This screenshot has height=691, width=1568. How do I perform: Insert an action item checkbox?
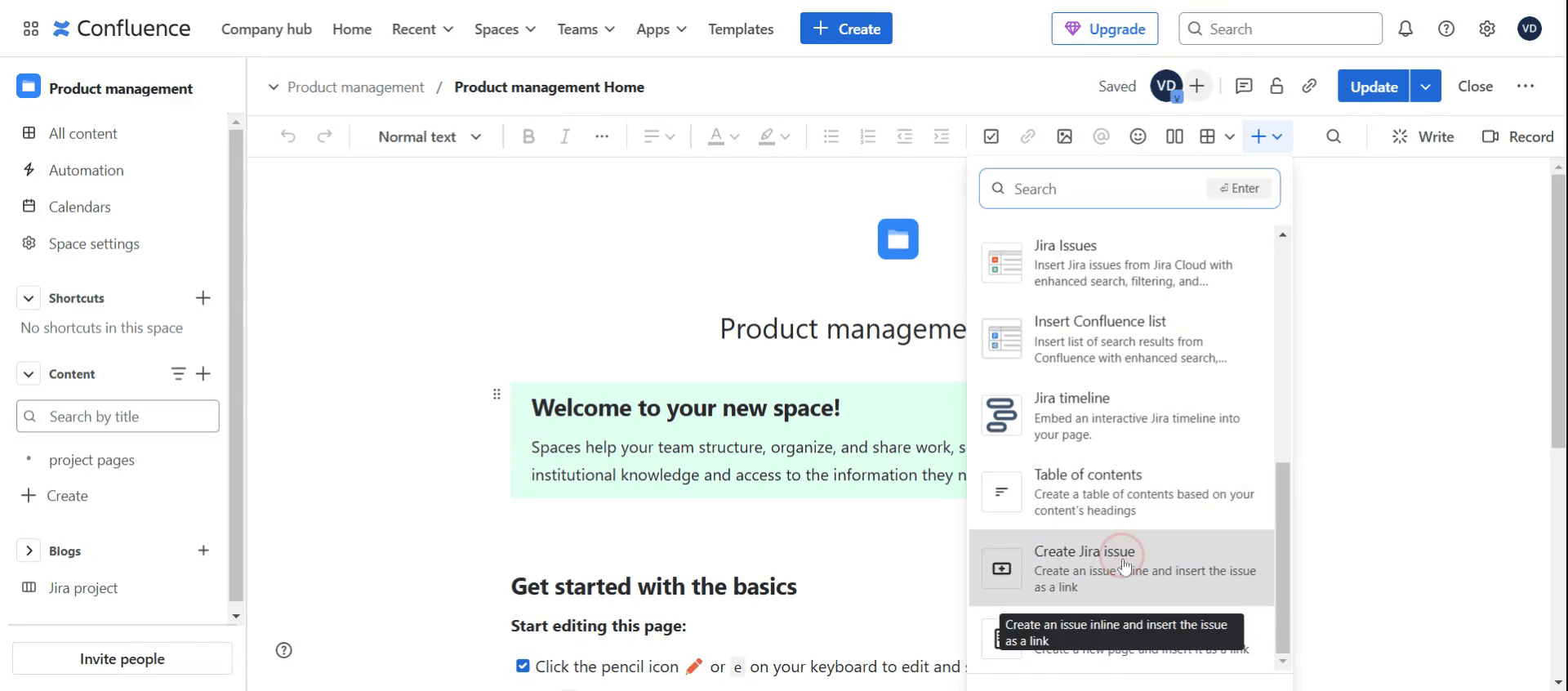coord(991,136)
